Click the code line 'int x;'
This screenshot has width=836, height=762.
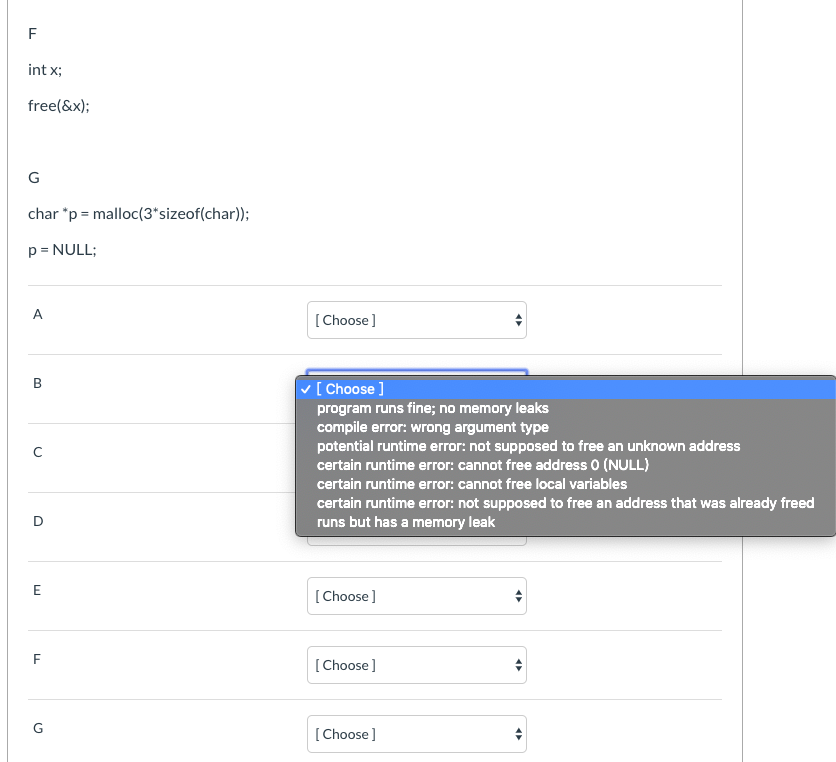(x=45, y=70)
